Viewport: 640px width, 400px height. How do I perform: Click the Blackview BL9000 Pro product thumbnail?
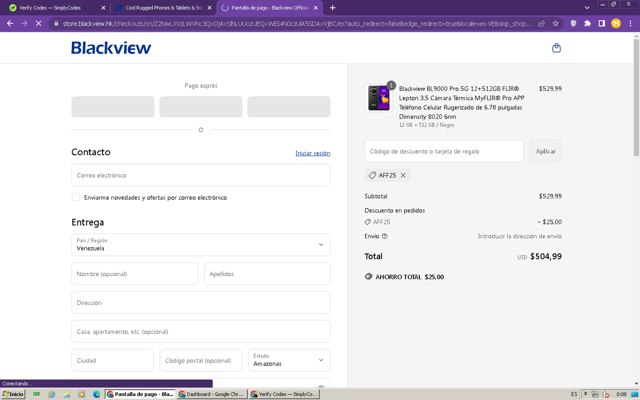tap(379, 98)
